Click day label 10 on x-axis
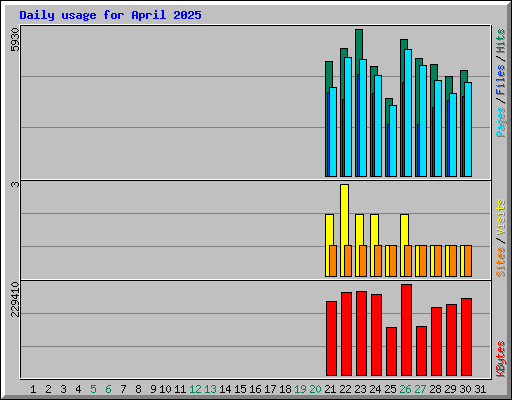 pos(165,389)
